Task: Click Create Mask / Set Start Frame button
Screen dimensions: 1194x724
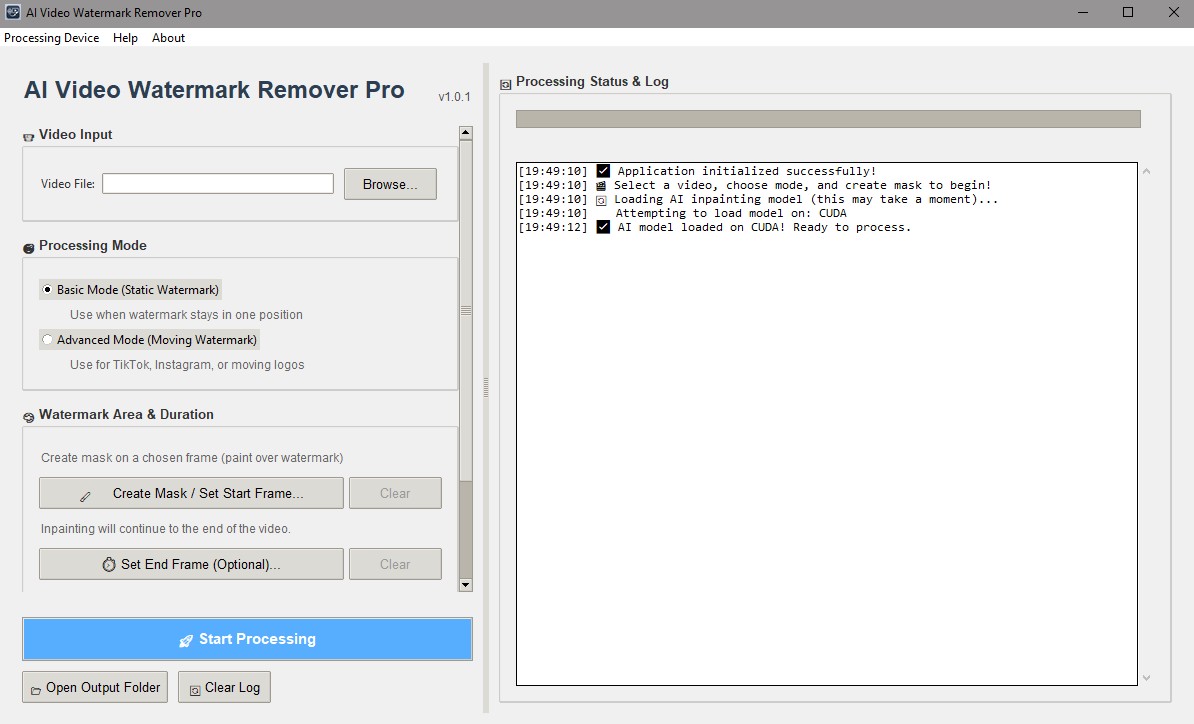Action: 191,493
